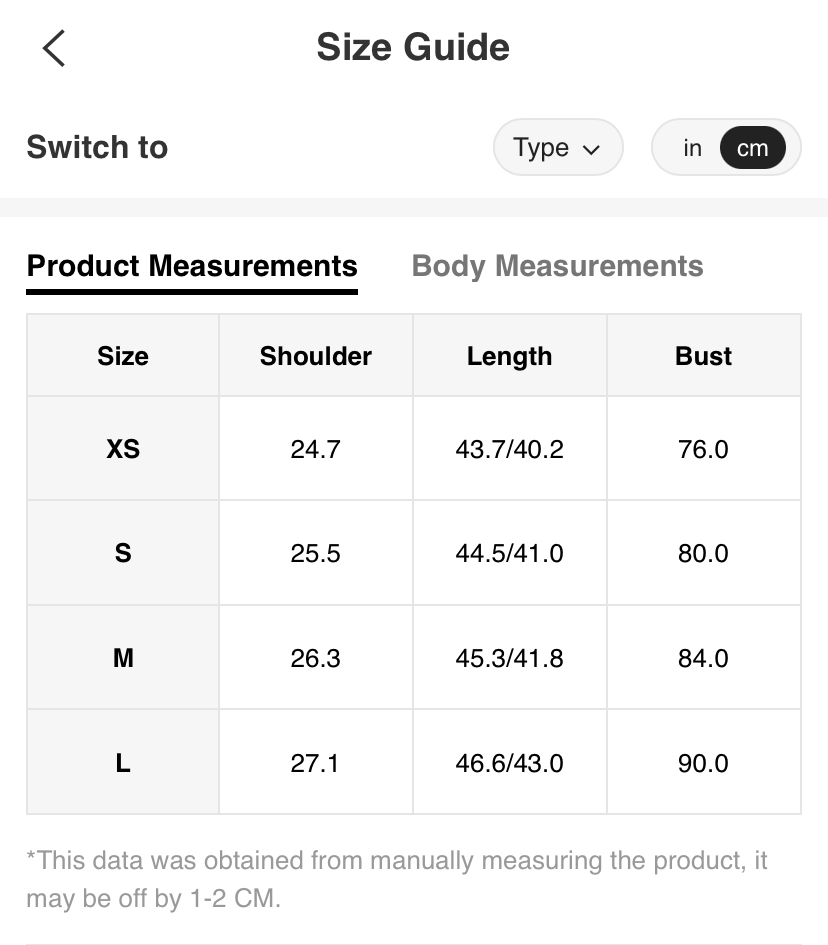
Task: Click the Switch to label
Action: [97, 147]
